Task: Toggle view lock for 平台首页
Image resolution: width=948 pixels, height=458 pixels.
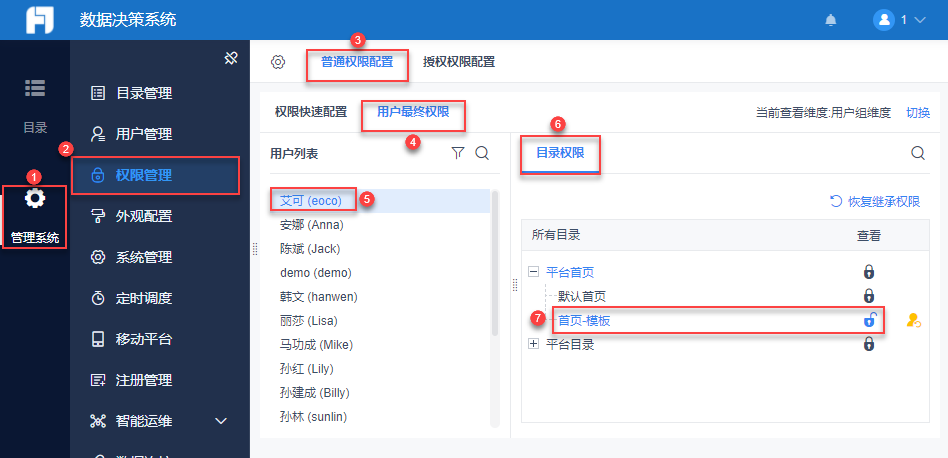Action: click(869, 272)
